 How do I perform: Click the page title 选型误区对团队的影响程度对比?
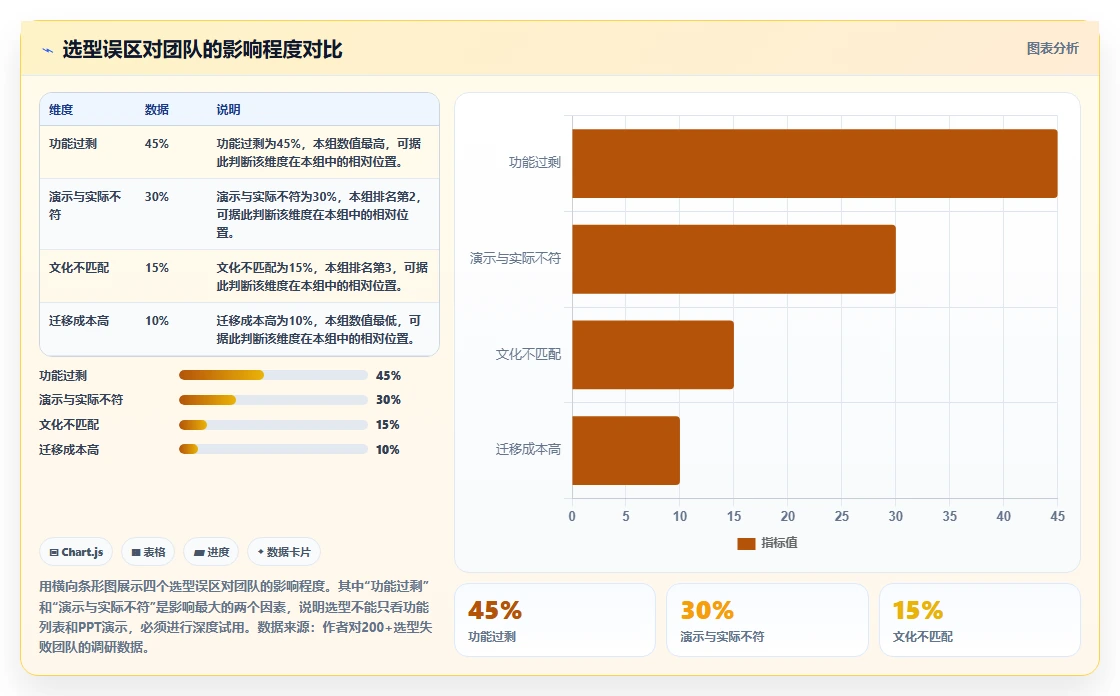pyautogui.click(x=202, y=49)
